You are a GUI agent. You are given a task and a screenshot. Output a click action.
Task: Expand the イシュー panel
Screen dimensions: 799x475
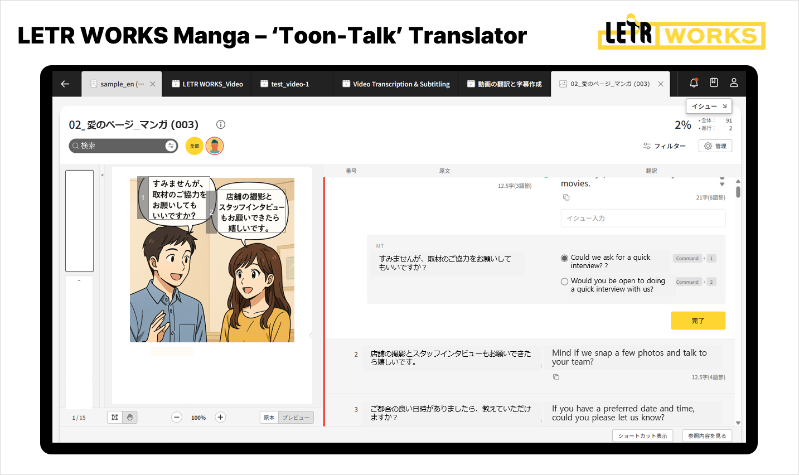(x=709, y=106)
